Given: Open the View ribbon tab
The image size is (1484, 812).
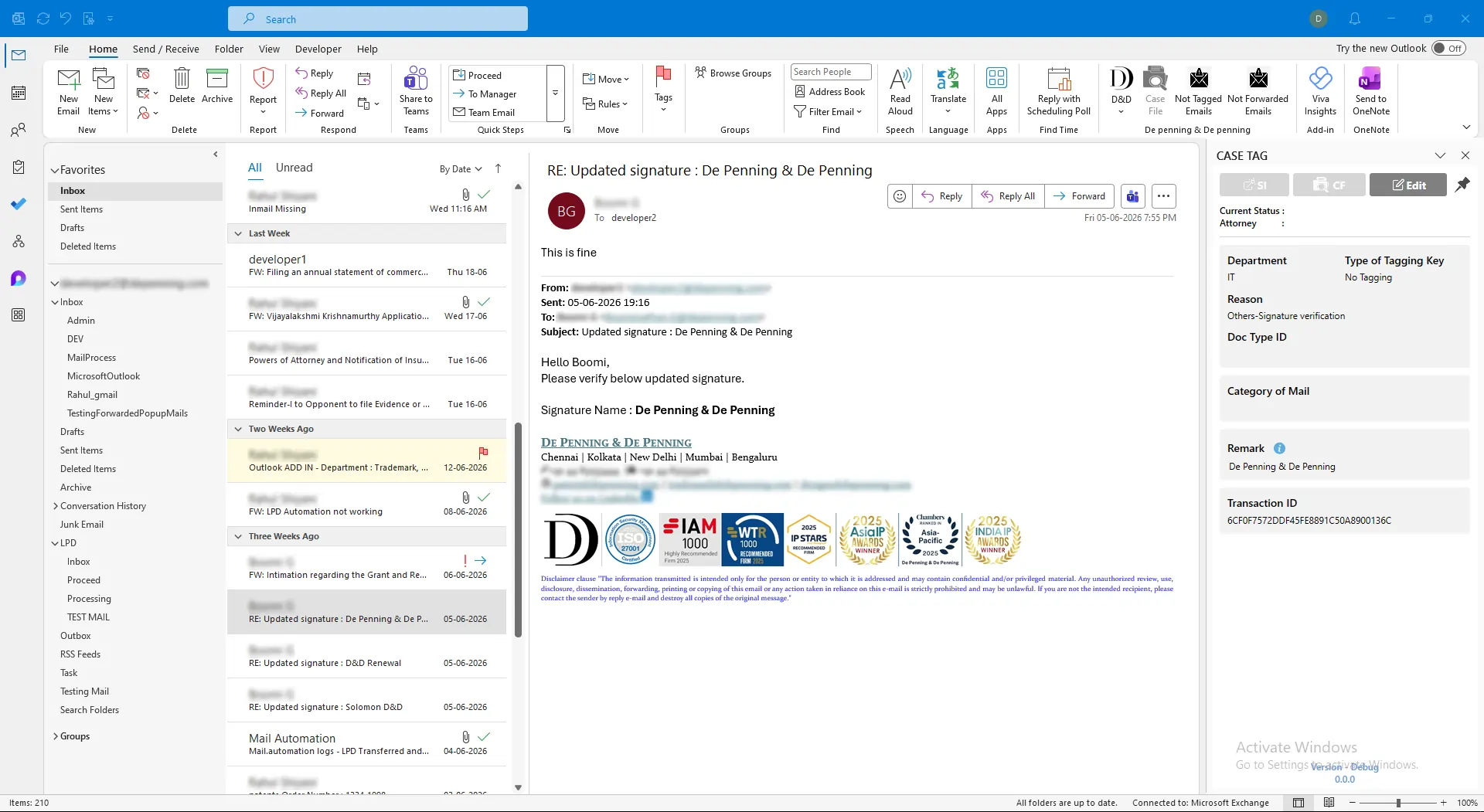Looking at the screenshot, I should pos(269,49).
